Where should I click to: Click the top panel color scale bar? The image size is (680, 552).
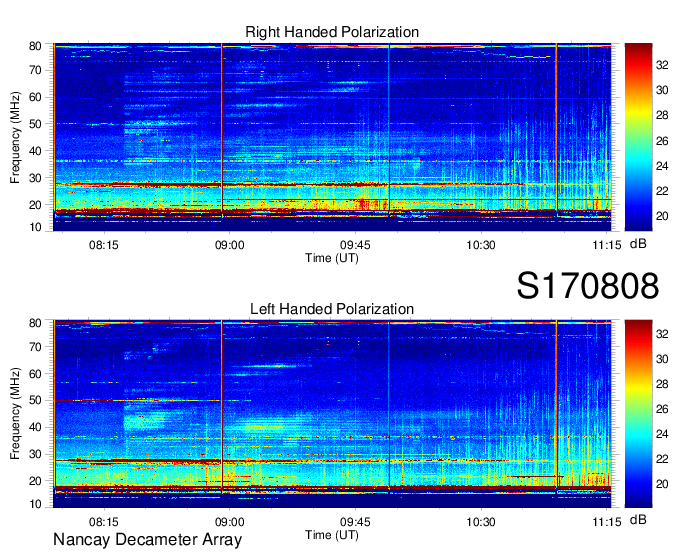tap(638, 137)
